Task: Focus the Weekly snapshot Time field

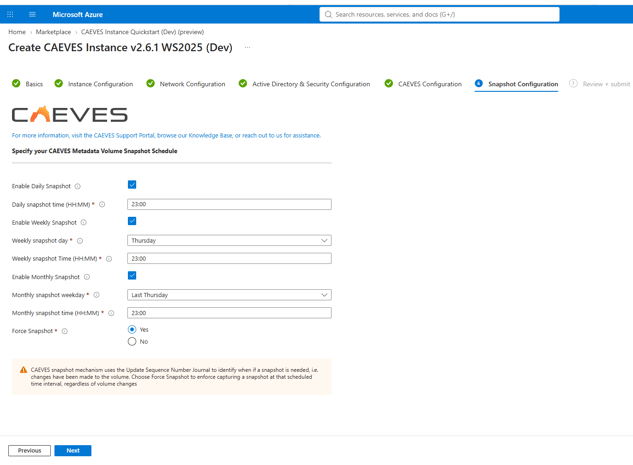Action: click(x=229, y=258)
